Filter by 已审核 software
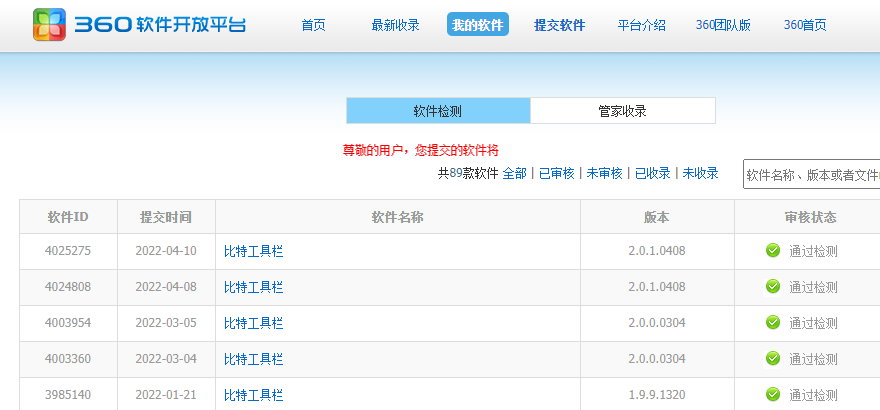This screenshot has width=880, height=410. click(556, 173)
